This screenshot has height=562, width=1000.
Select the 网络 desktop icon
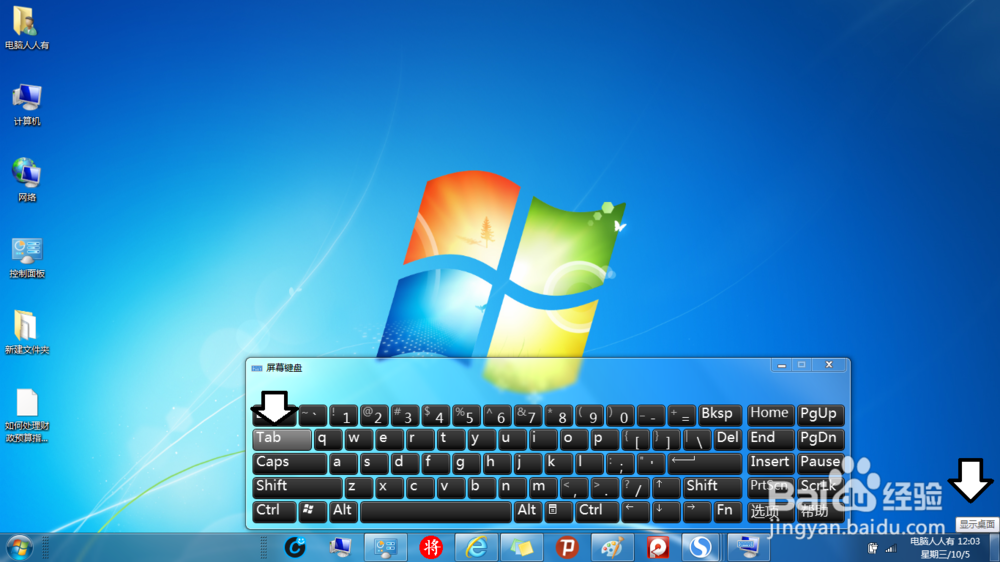[x=27, y=180]
